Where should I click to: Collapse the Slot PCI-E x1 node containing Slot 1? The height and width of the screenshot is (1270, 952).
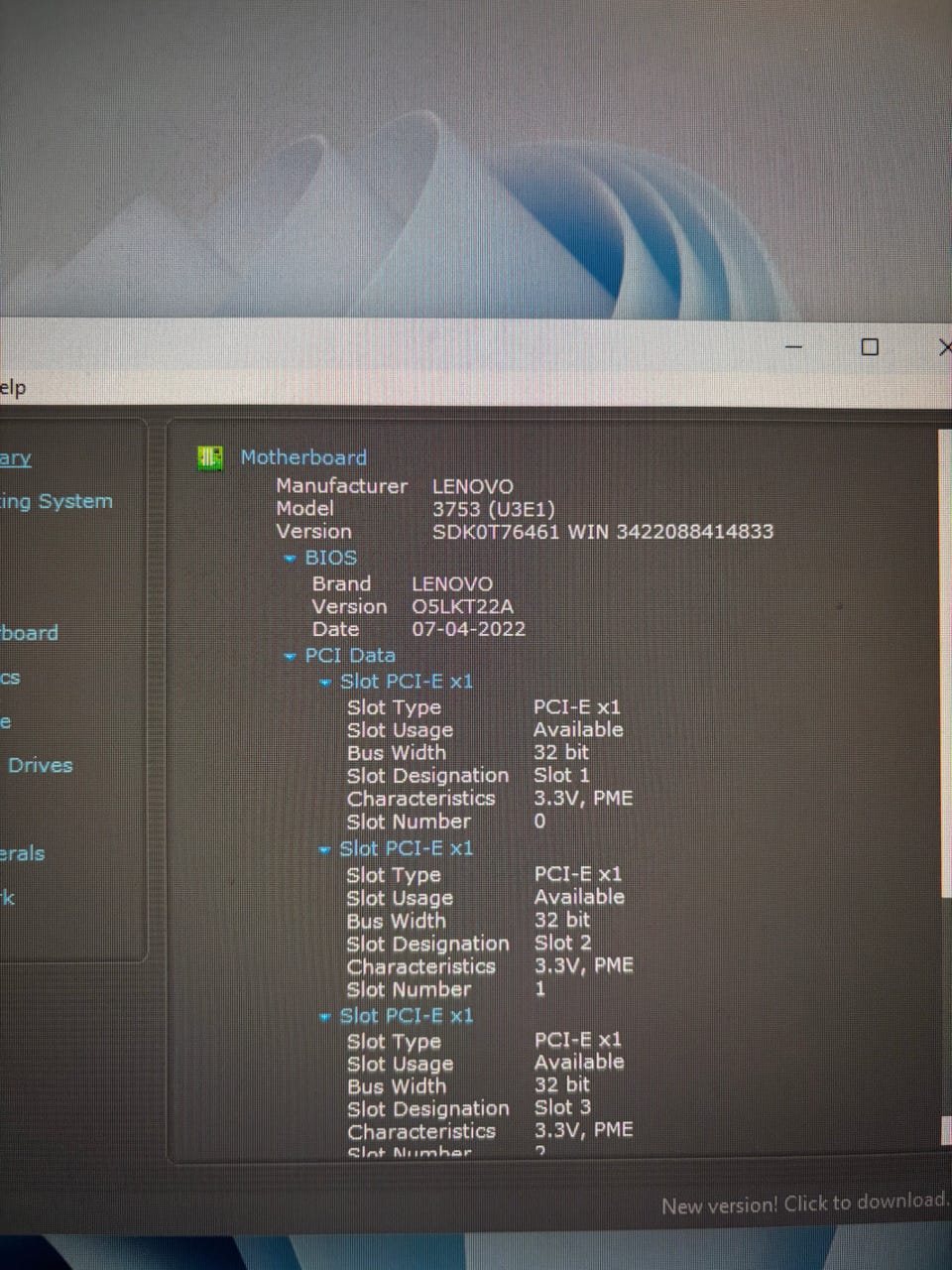324,683
